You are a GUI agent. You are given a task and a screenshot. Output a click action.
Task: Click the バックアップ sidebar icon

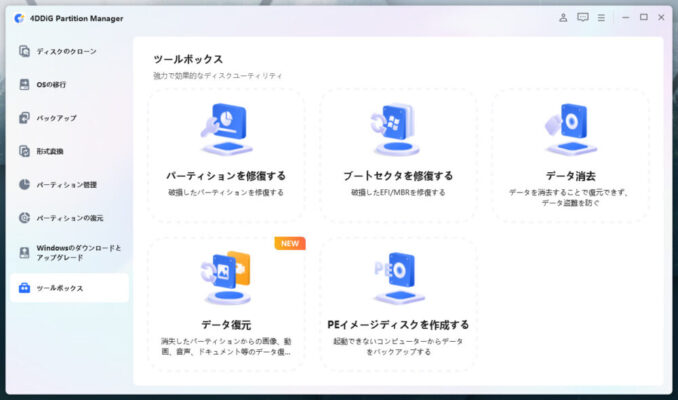24,118
